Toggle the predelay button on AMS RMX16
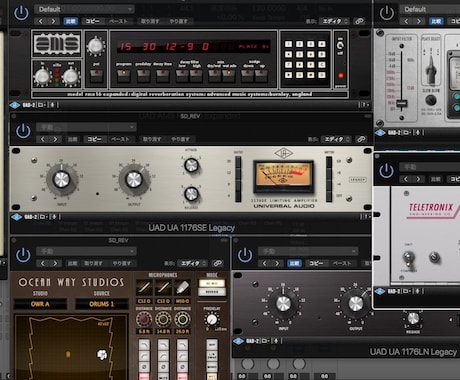 pyautogui.click(x=143, y=76)
